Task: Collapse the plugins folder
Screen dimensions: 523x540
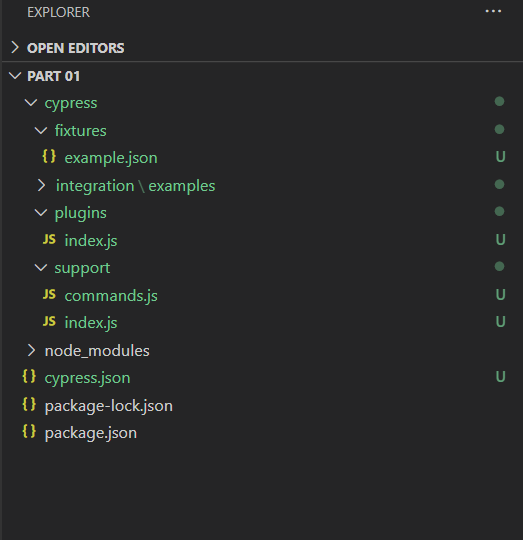Action: [41, 212]
